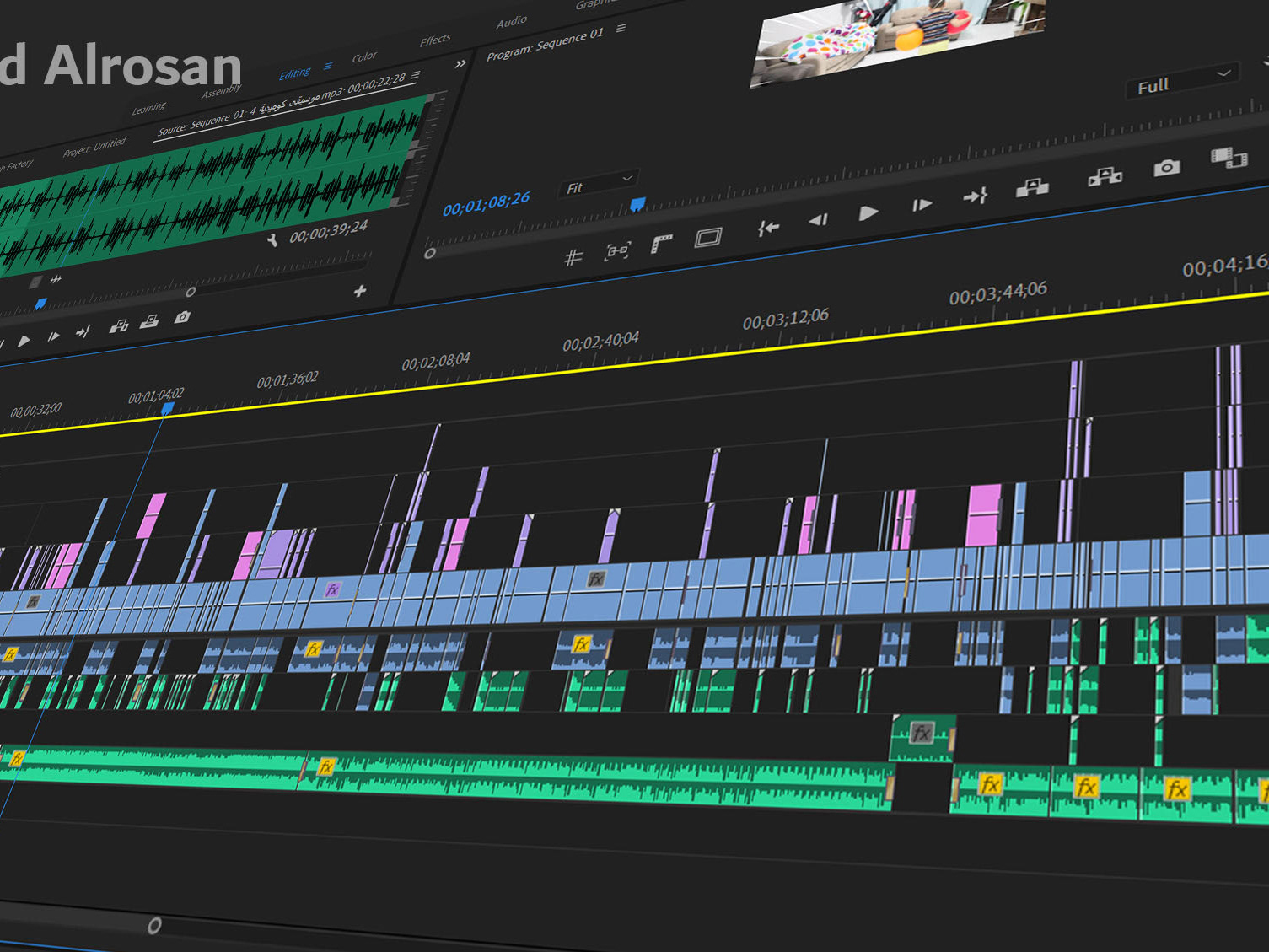This screenshot has height=952, width=1269.
Task: Go to Out point in Program monitor
Action: (x=976, y=196)
